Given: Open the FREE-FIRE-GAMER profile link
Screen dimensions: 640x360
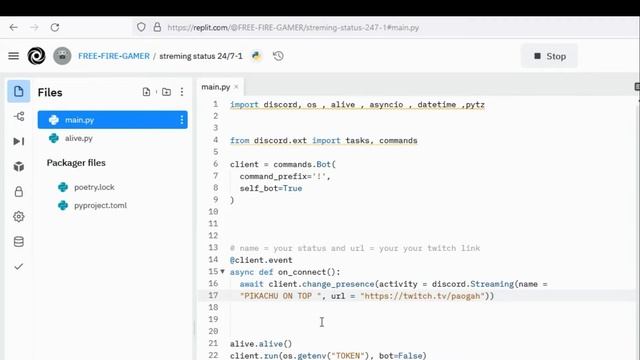Looking at the screenshot, I should [x=114, y=56].
